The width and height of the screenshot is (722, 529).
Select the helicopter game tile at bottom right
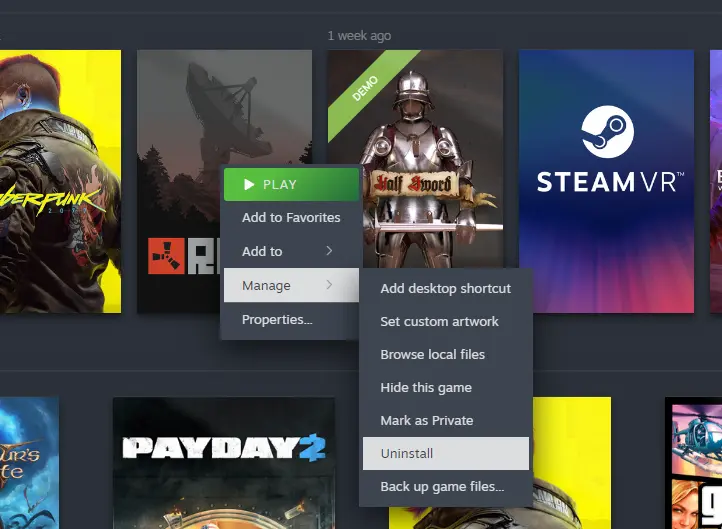[693, 460]
